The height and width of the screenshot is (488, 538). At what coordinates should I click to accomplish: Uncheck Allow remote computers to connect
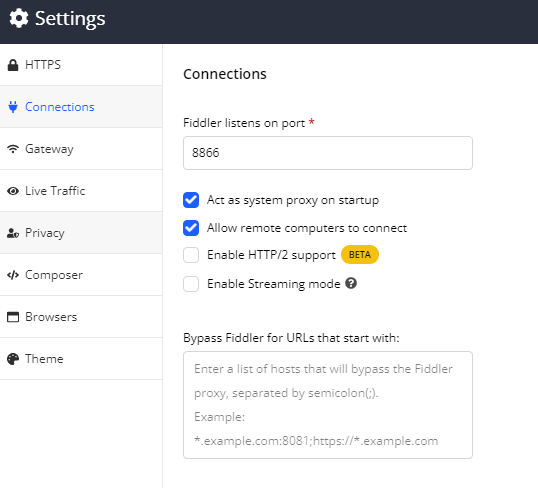pyautogui.click(x=191, y=228)
